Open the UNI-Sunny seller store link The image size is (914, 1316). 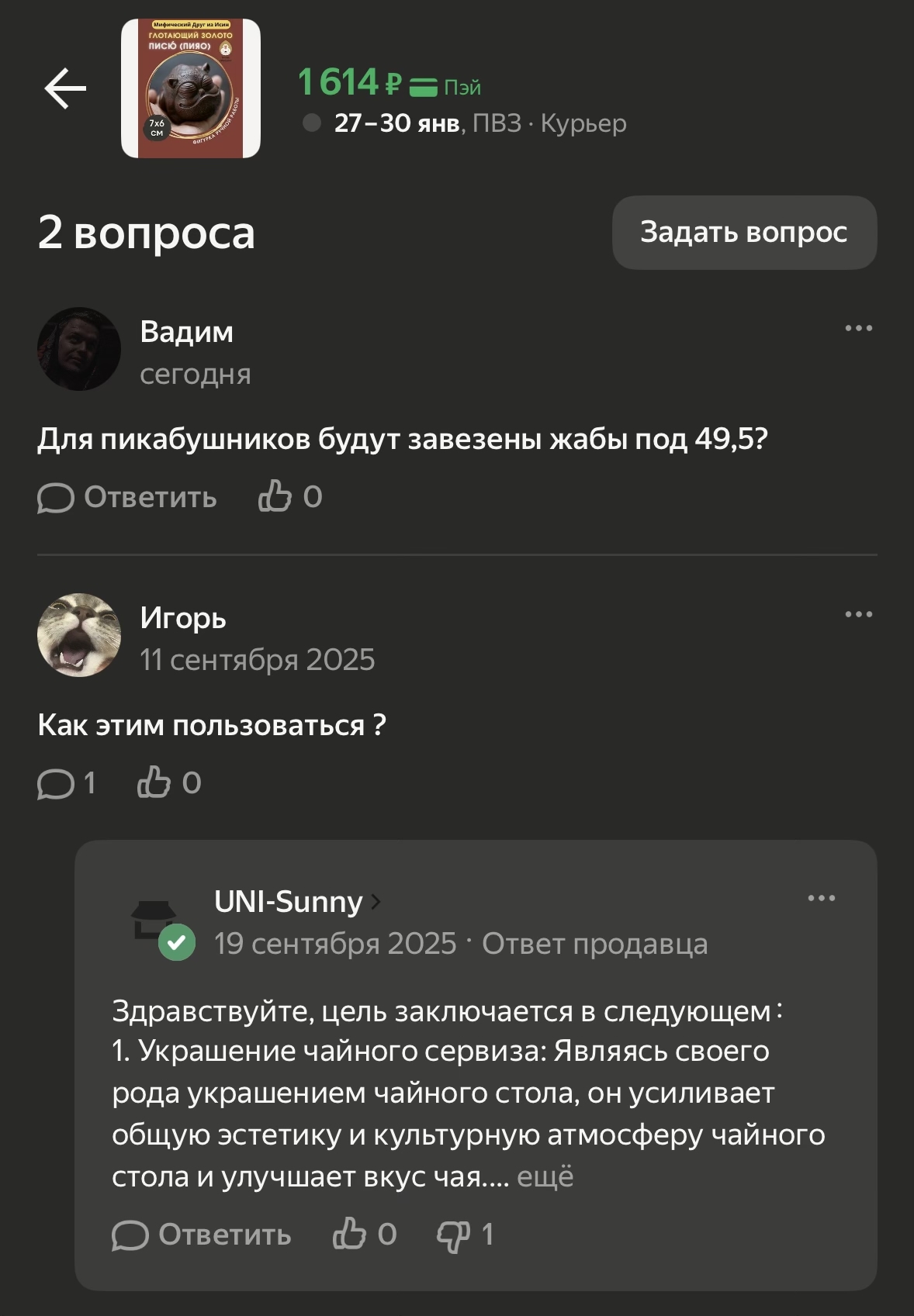coord(296,902)
